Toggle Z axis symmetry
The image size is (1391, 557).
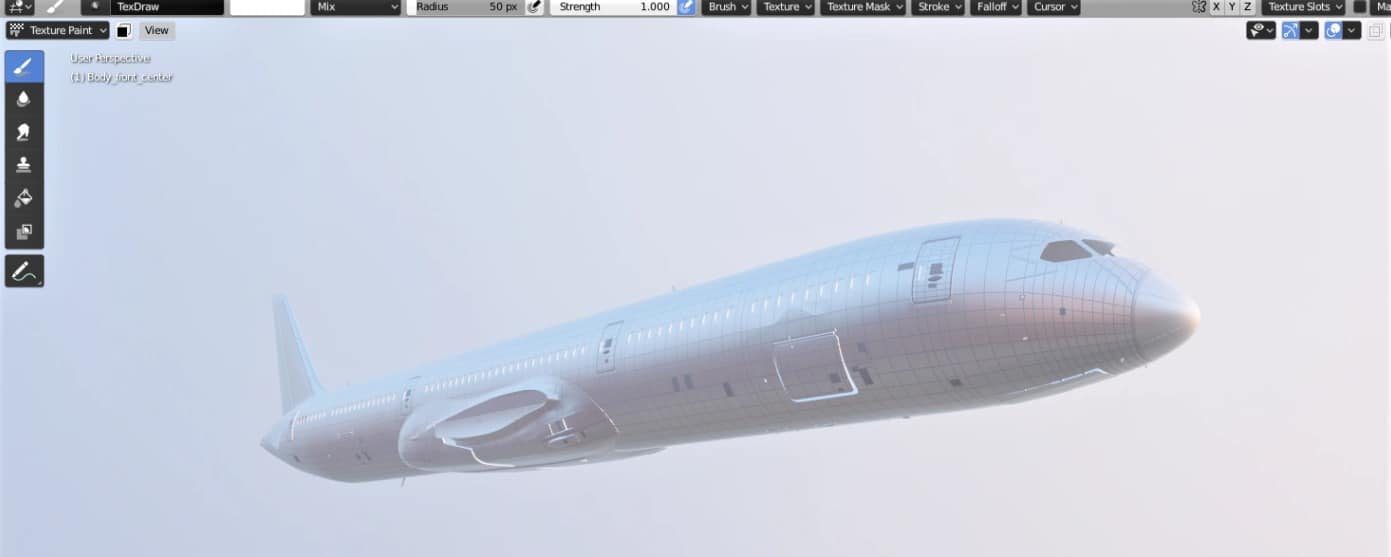pyautogui.click(x=1247, y=7)
